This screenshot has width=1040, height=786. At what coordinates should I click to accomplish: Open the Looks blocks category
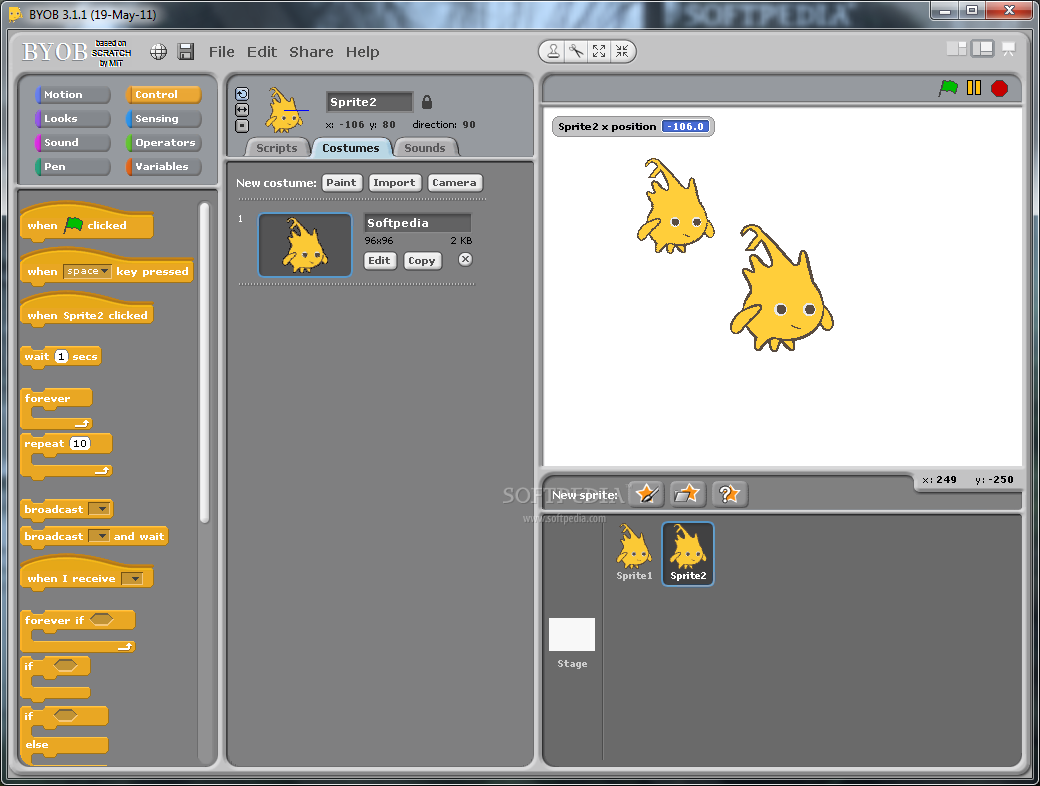tap(72, 119)
